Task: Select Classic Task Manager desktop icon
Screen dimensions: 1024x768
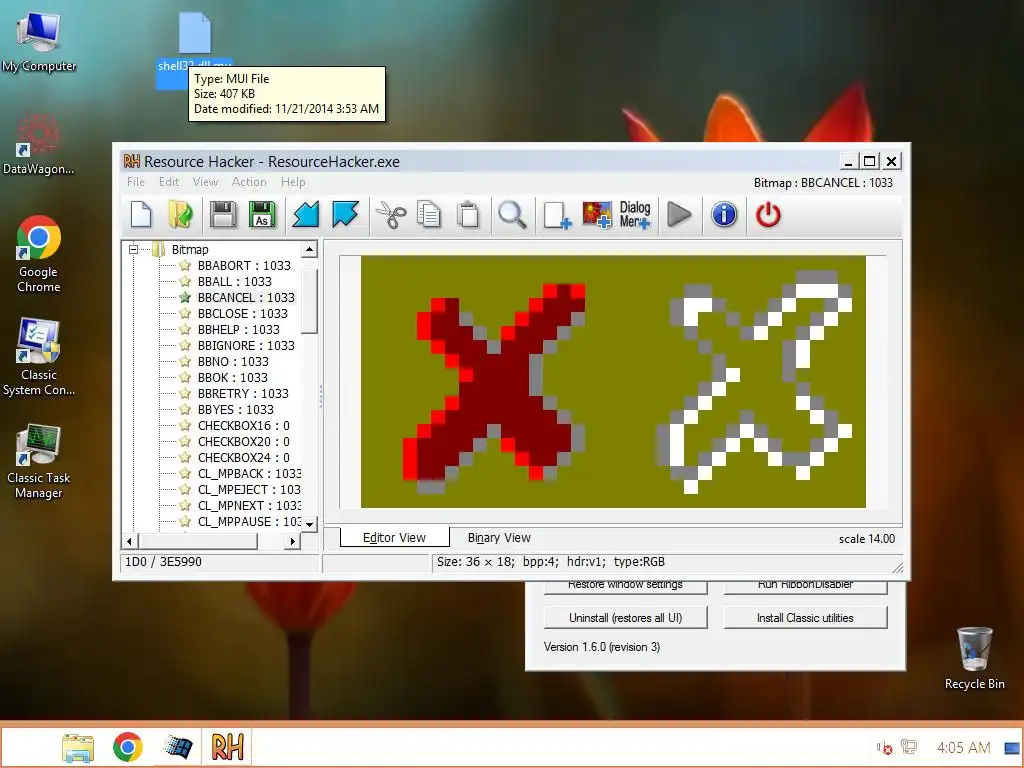Action: point(39,462)
